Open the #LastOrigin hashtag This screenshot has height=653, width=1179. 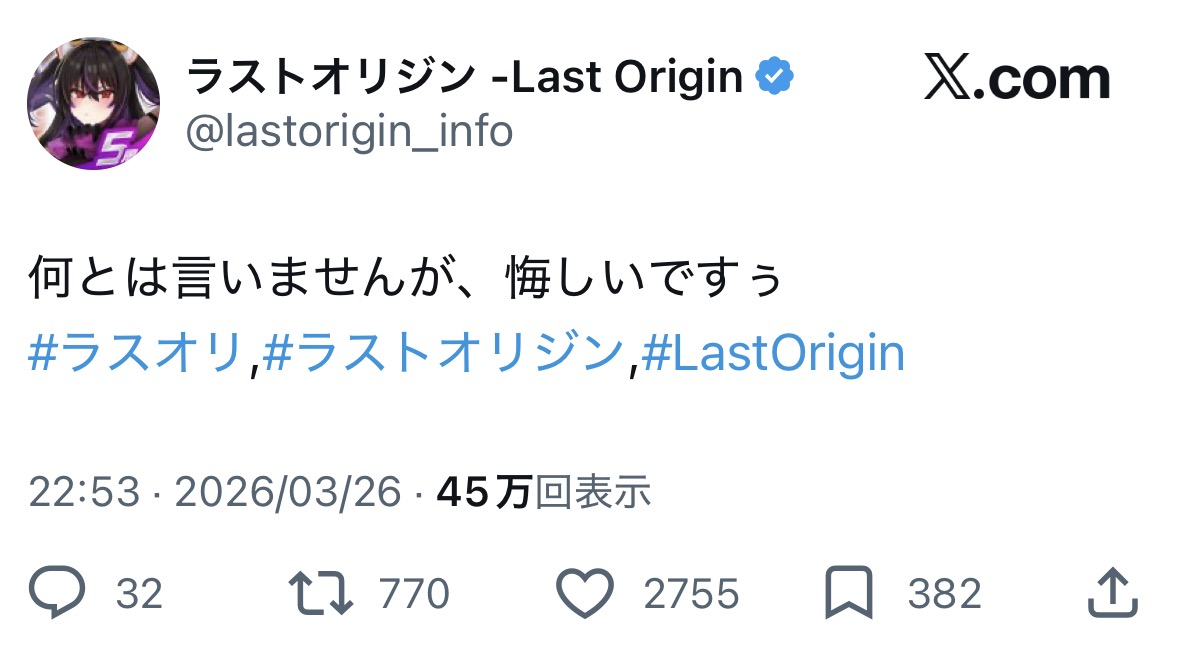[773, 354]
